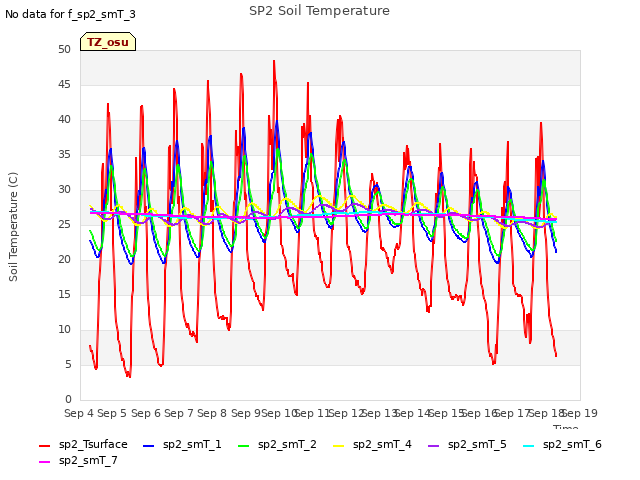Click the 20 y-axis tick label
Image resolution: width=640 pixels, height=480 pixels.
(64, 260)
